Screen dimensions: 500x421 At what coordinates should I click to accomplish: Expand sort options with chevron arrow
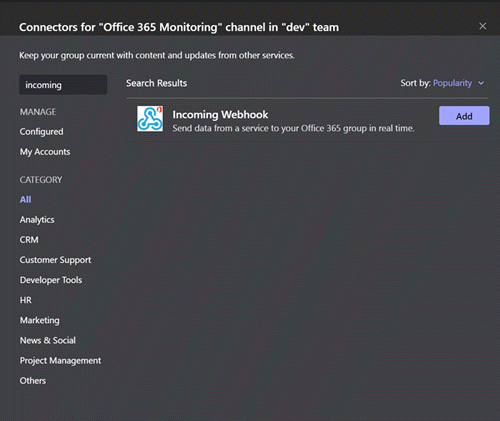point(481,83)
